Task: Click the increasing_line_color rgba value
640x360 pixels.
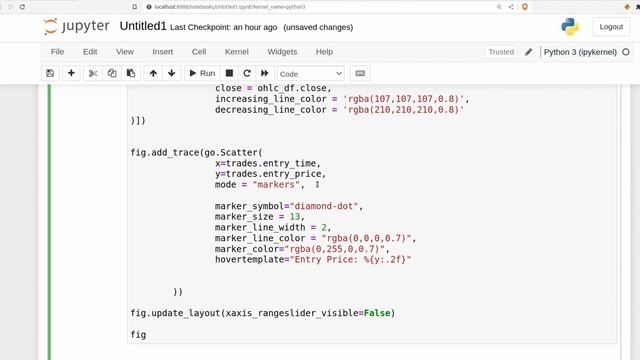Action: click(403, 99)
